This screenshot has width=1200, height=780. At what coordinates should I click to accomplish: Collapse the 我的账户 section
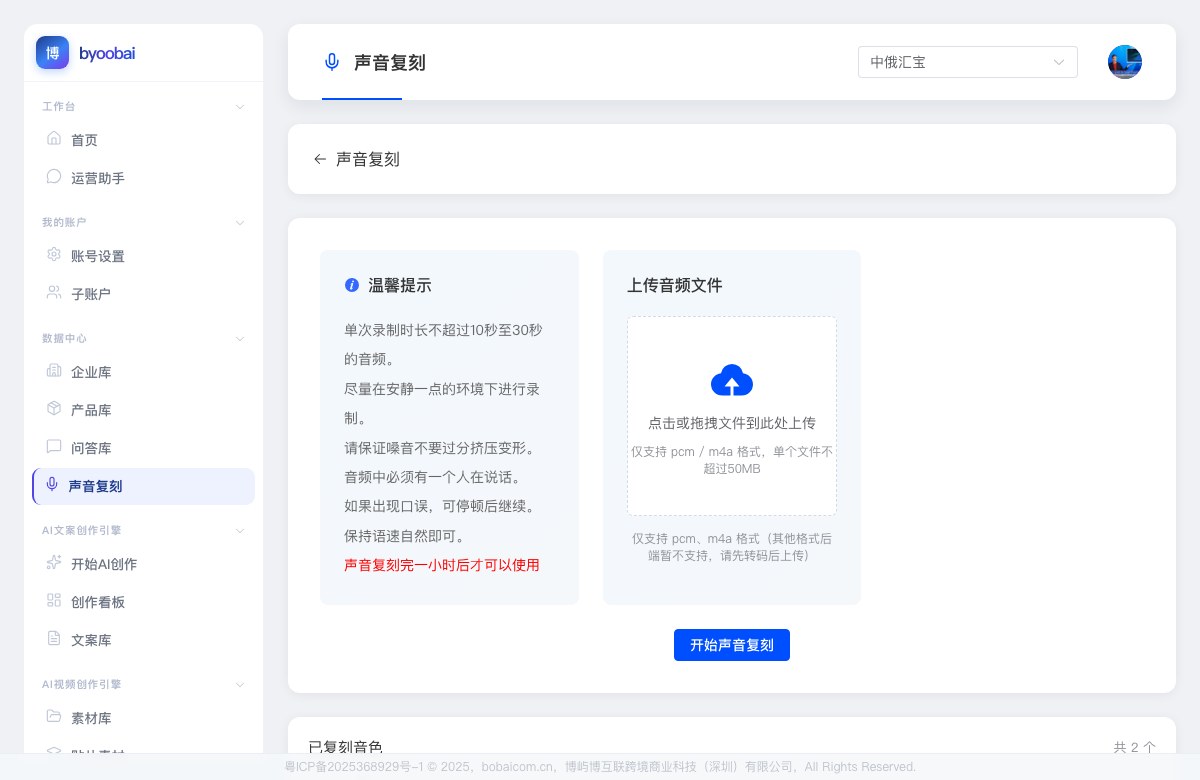(239, 222)
